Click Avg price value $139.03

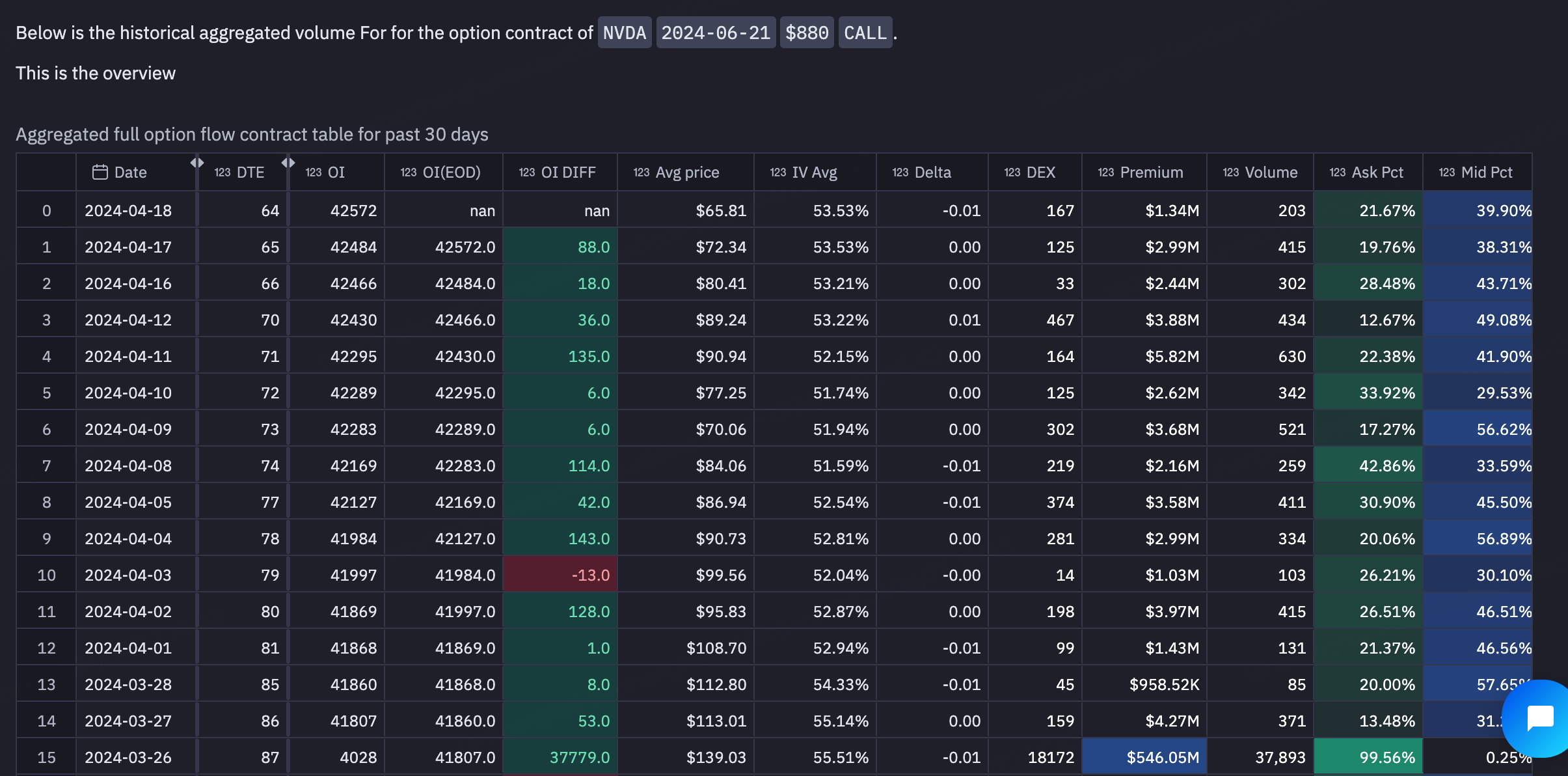686,757
